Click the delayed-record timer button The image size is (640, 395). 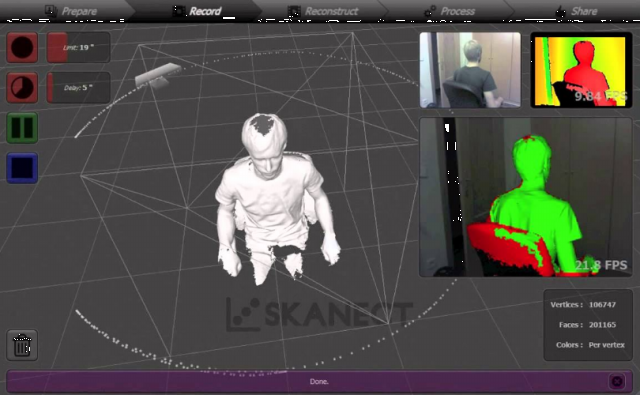tap(22, 87)
